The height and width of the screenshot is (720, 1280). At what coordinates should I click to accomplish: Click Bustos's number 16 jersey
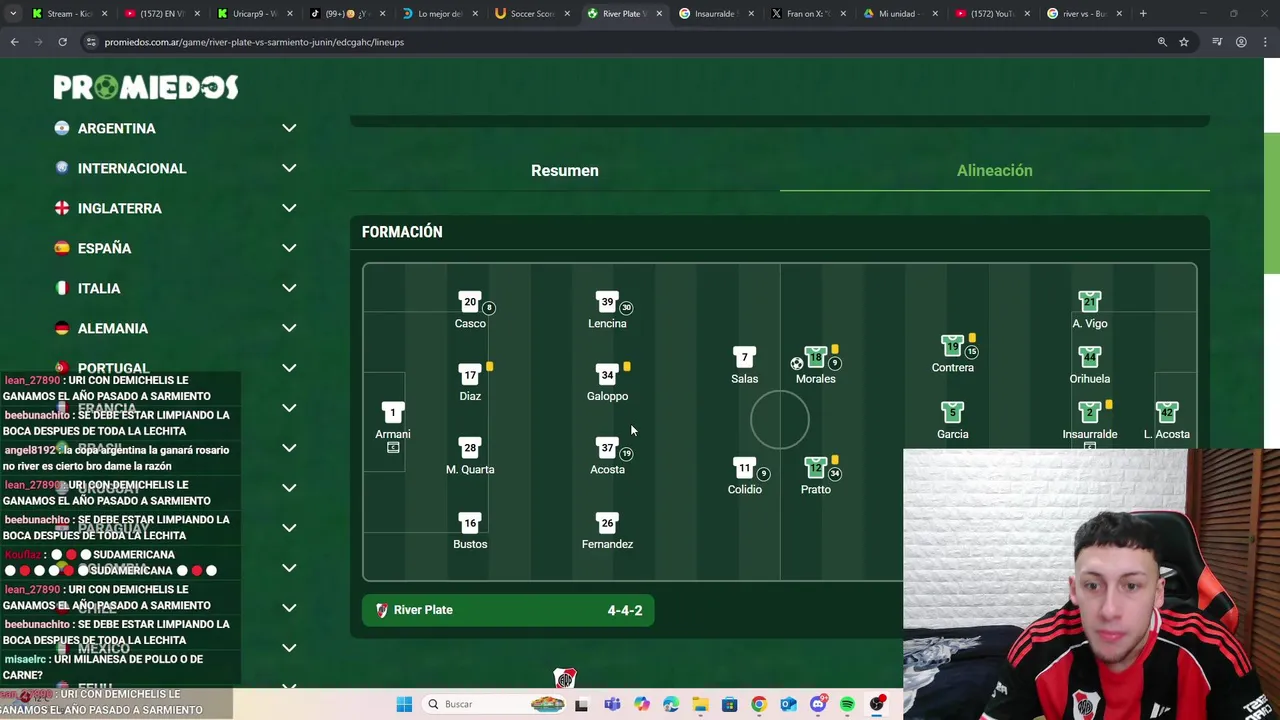(x=470, y=523)
